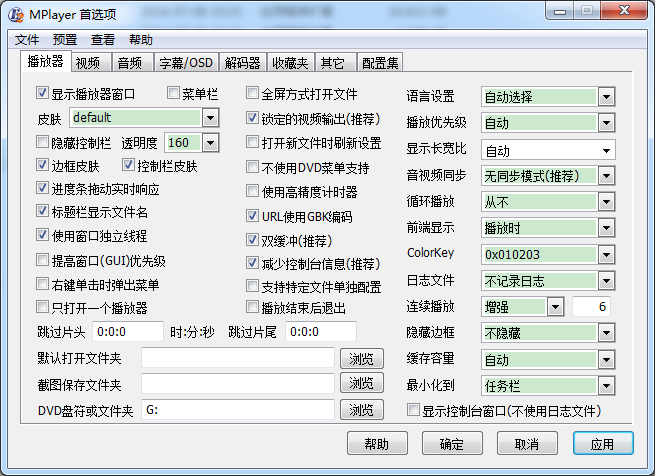Click the 默认打开文件夹 path field
Viewport: 655px width, 476px height.
238,358
